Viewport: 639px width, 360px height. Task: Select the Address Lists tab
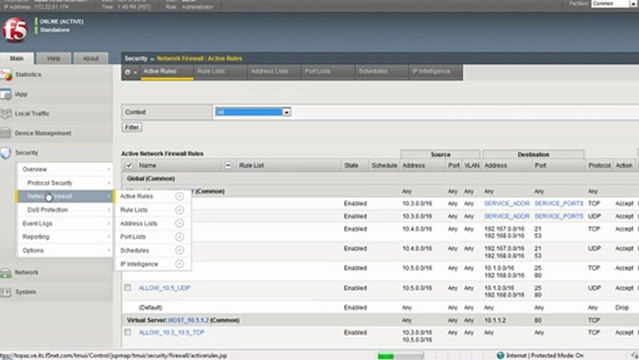click(x=274, y=71)
